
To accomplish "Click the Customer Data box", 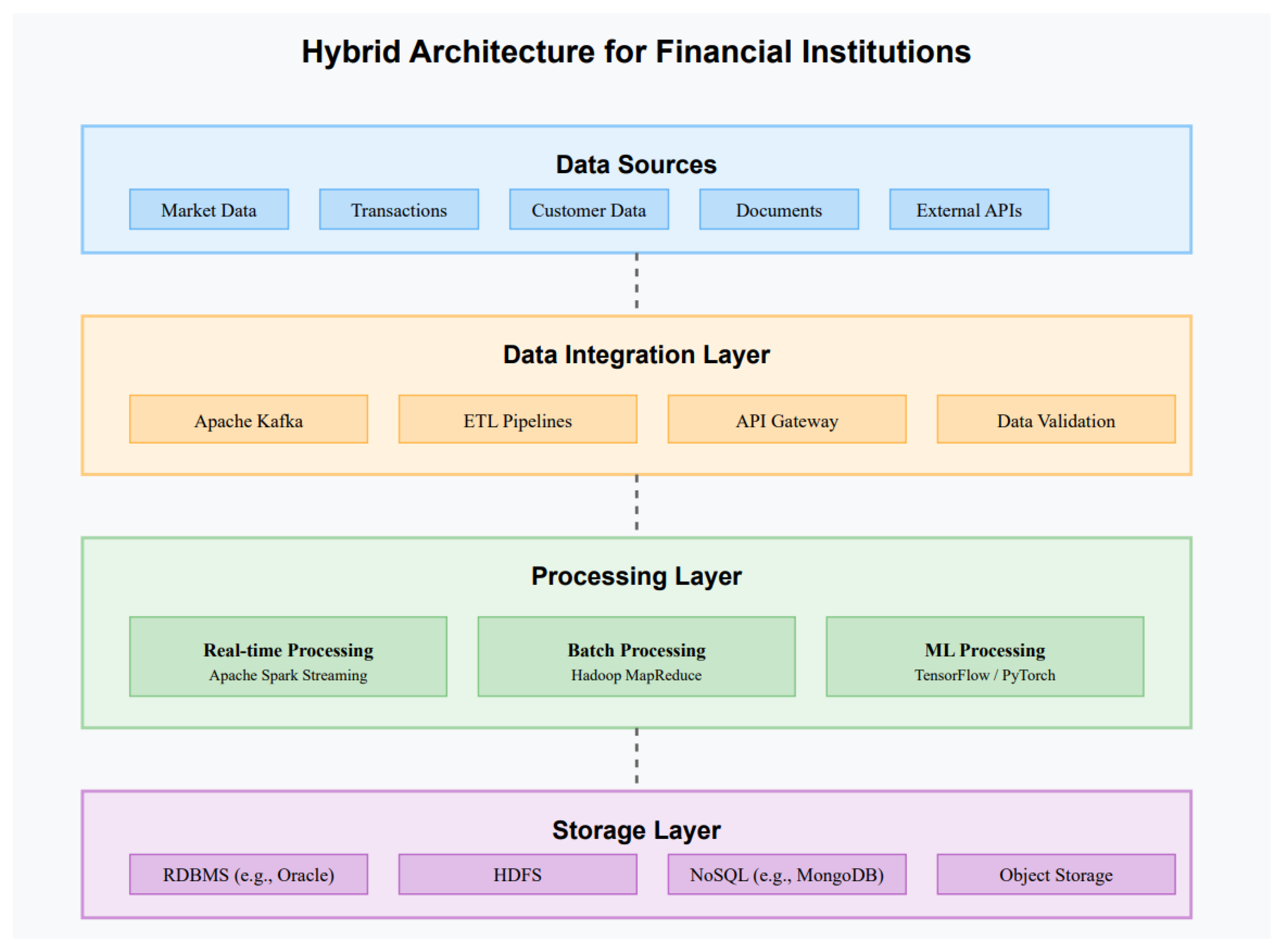I will pos(589,210).
